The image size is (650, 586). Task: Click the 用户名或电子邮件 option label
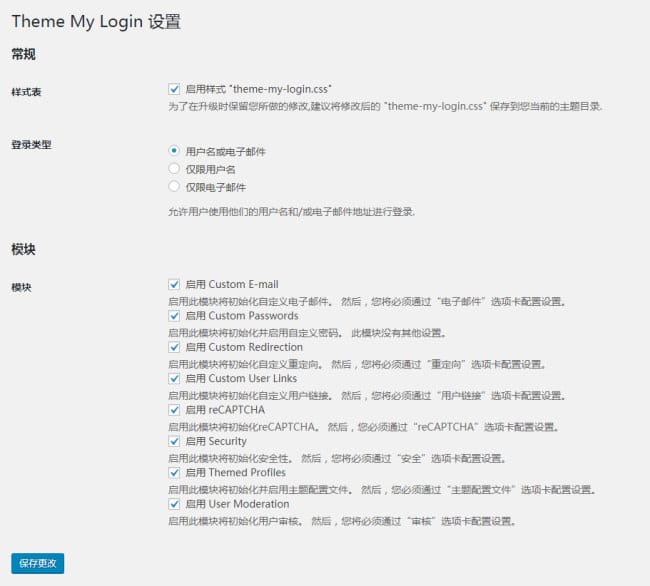pyautogui.click(x=226, y=152)
